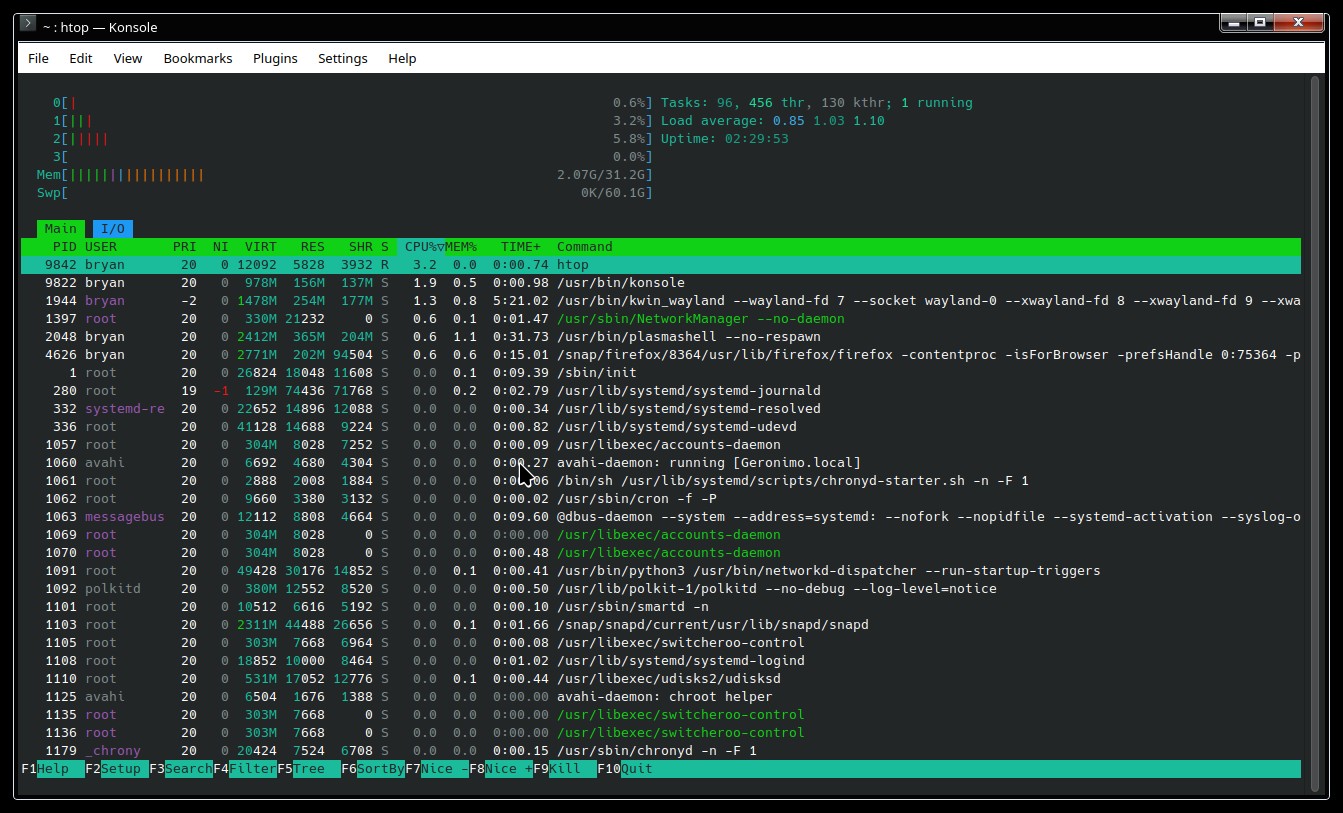Click the F4 Filter button

point(245,769)
